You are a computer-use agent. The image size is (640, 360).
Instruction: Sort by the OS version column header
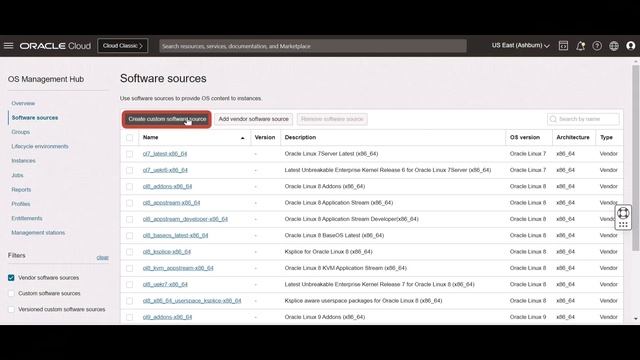click(x=524, y=138)
